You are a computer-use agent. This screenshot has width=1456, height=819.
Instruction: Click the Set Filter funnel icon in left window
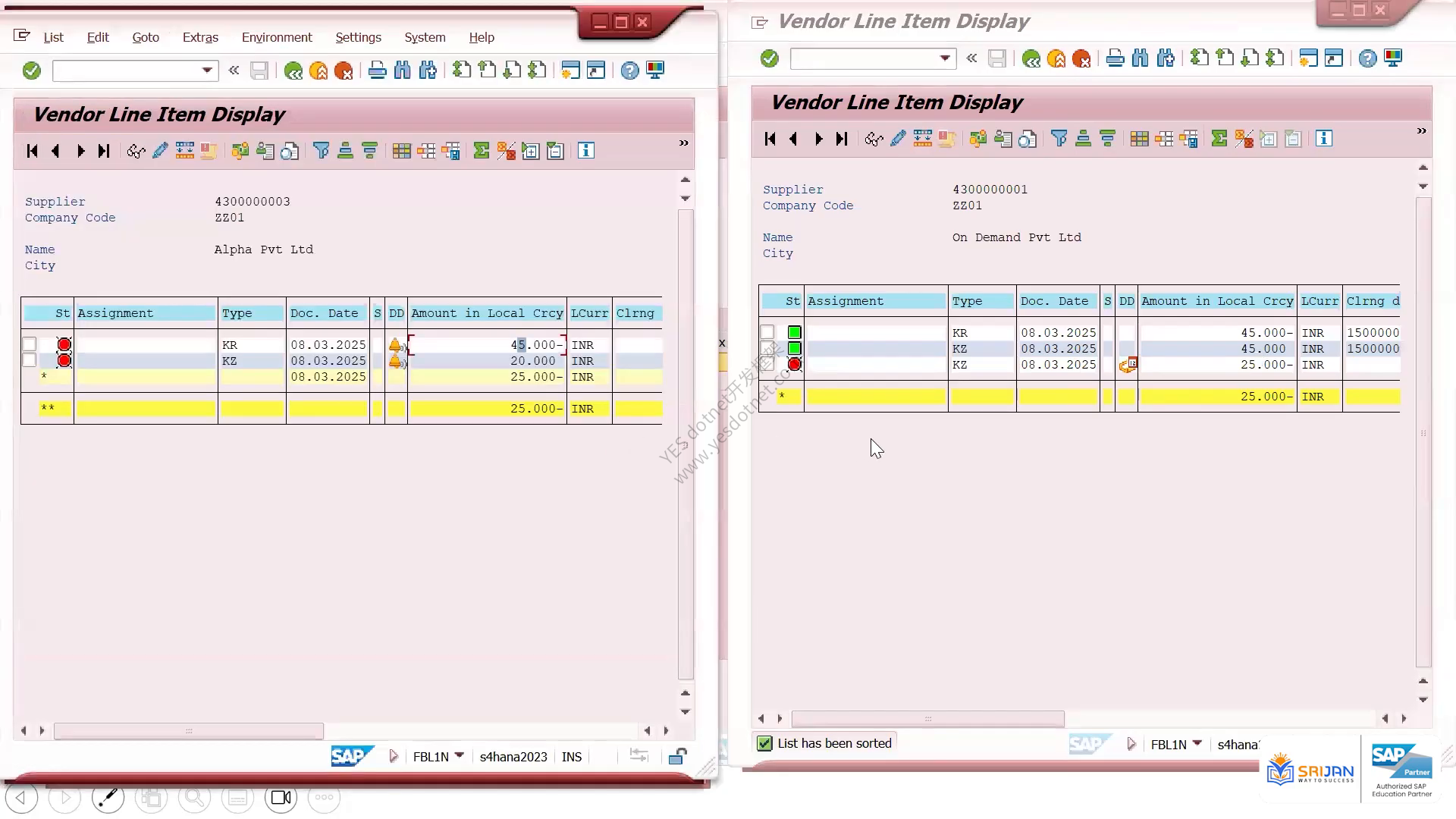click(322, 151)
